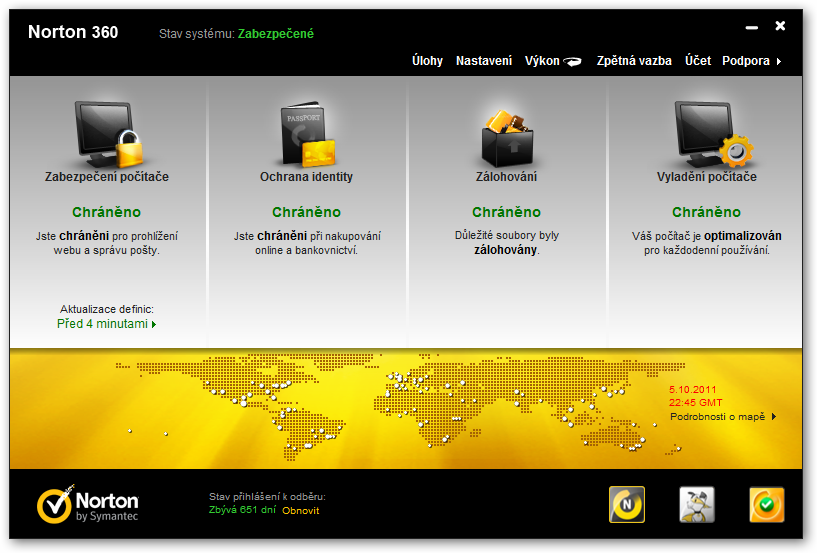The width and height of the screenshot is (817, 553).
Task: Open the Podpora menu
Action: pyautogui.click(x=746, y=61)
